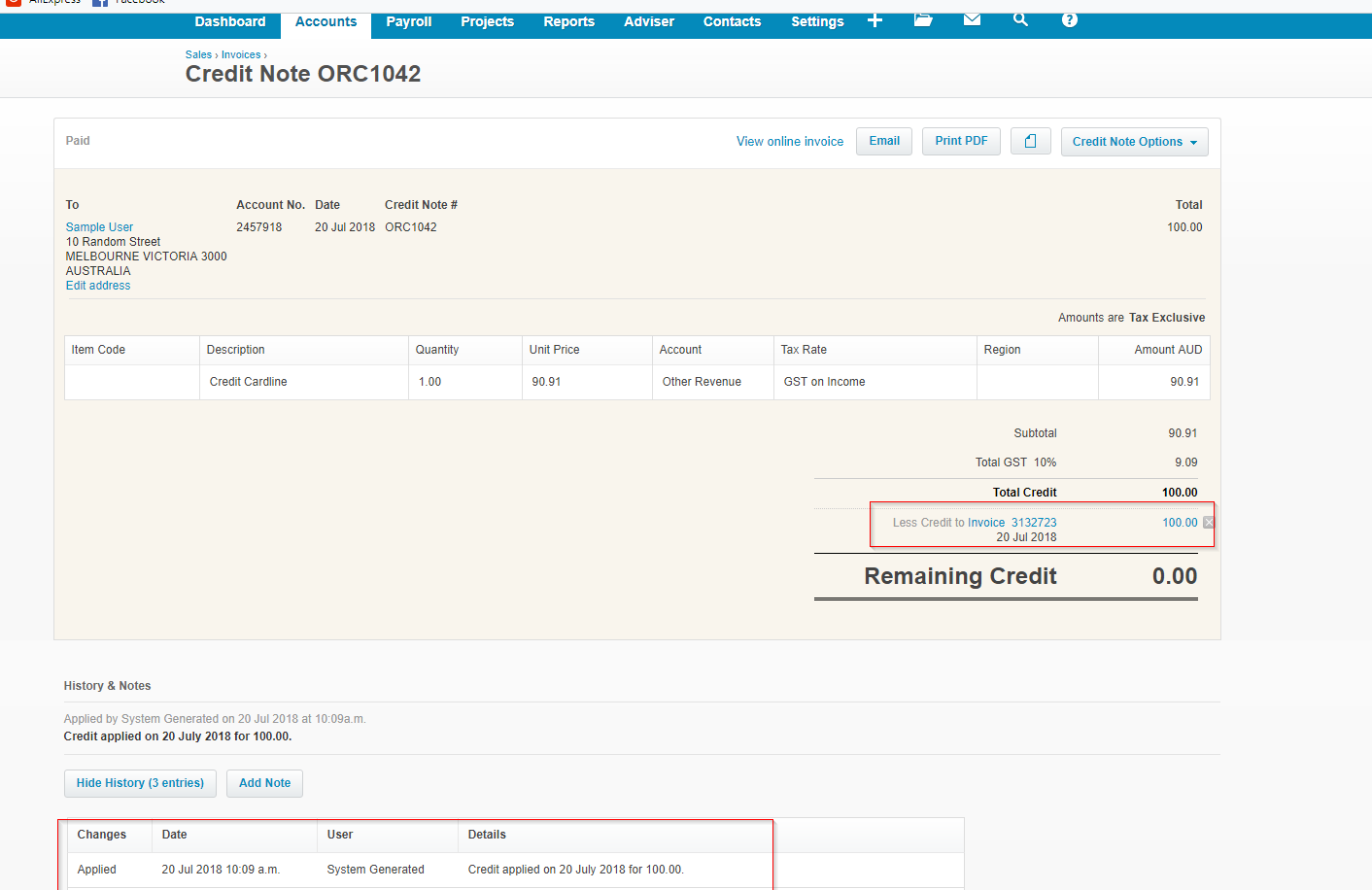Screen dimensions: 1372x890
Task: Click the Add Note button
Action: pyautogui.click(x=264, y=783)
